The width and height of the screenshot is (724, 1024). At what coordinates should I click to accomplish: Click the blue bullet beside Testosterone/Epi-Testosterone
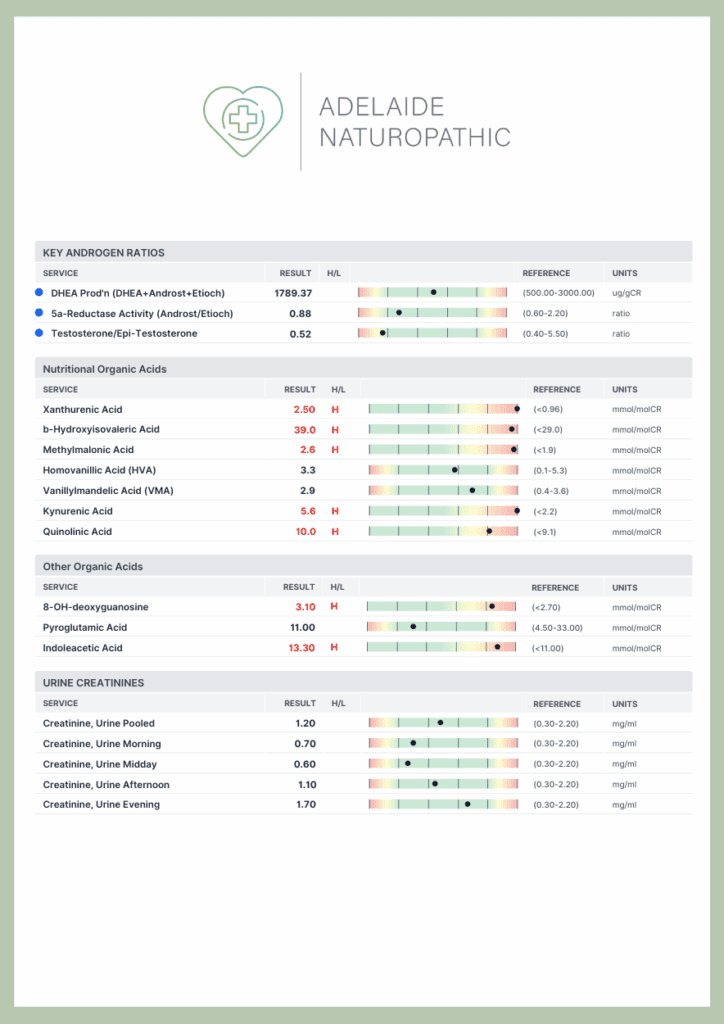click(x=39, y=333)
